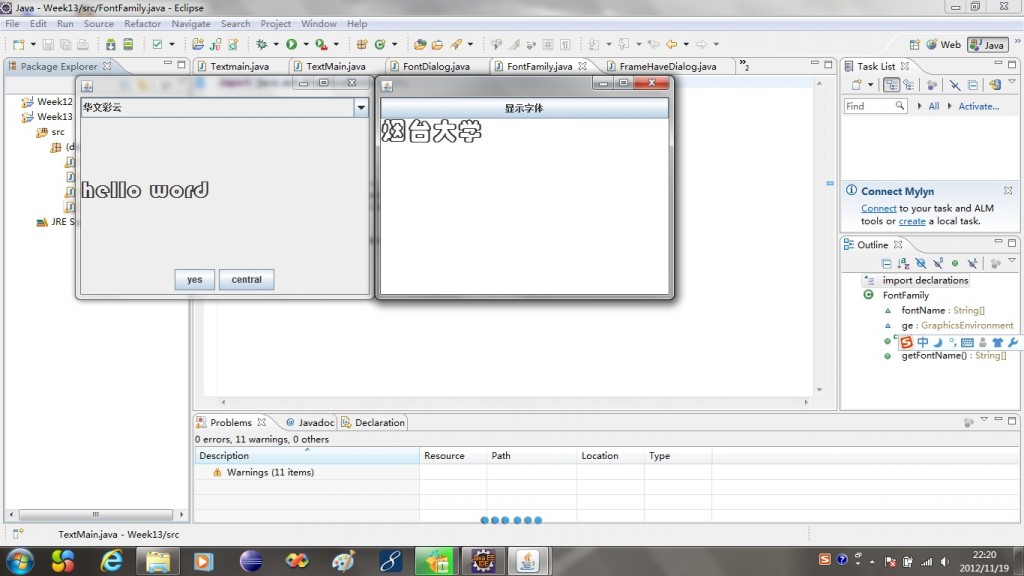This screenshot has width=1024, height=576.
Task: Open the Task List view menu
Action: click(x=1012, y=82)
